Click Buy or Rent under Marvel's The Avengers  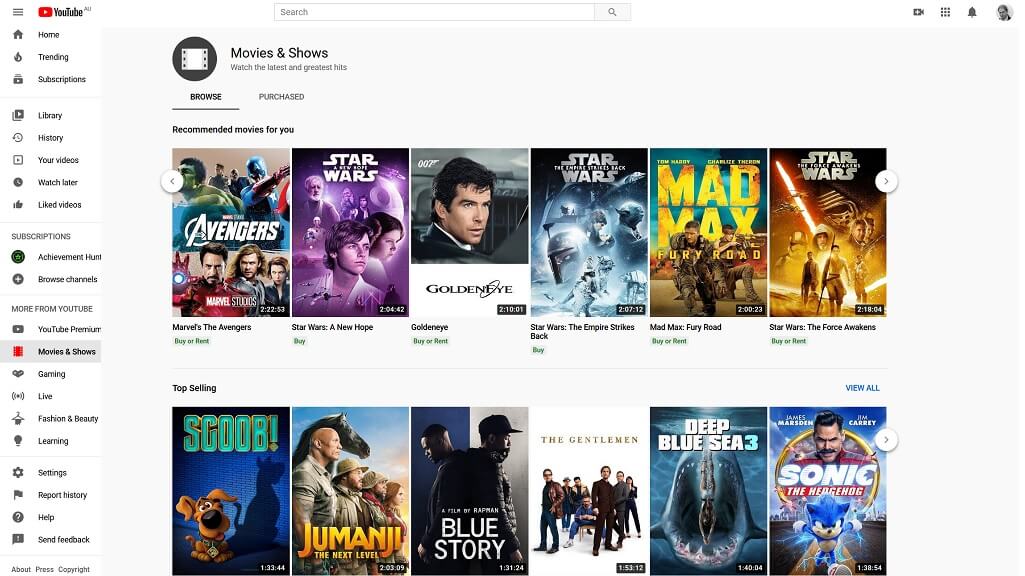point(192,341)
